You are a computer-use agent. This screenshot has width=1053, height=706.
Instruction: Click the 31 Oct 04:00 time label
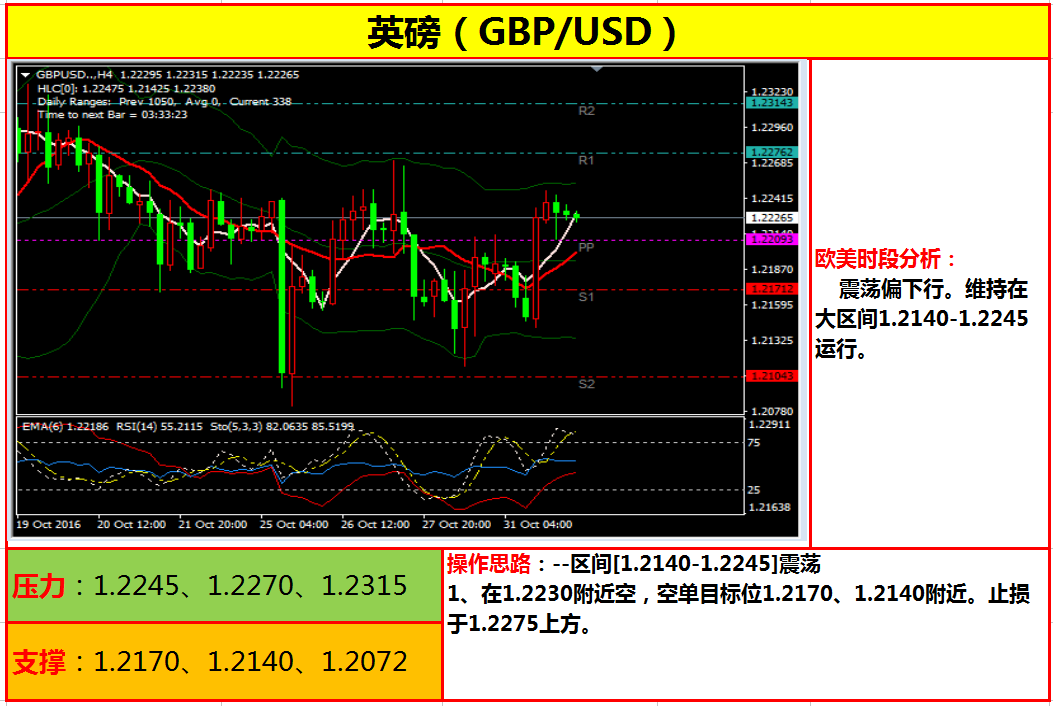point(537,525)
